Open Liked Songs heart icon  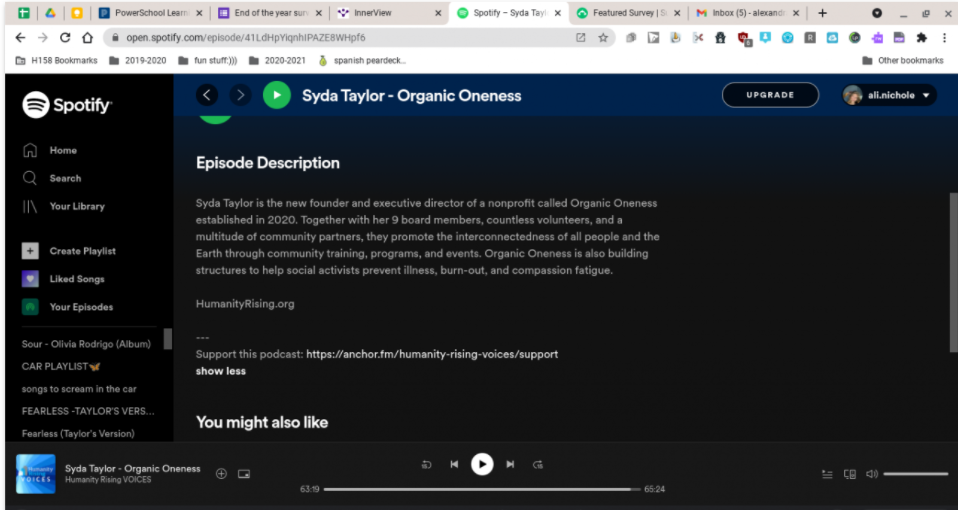(30, 279)
